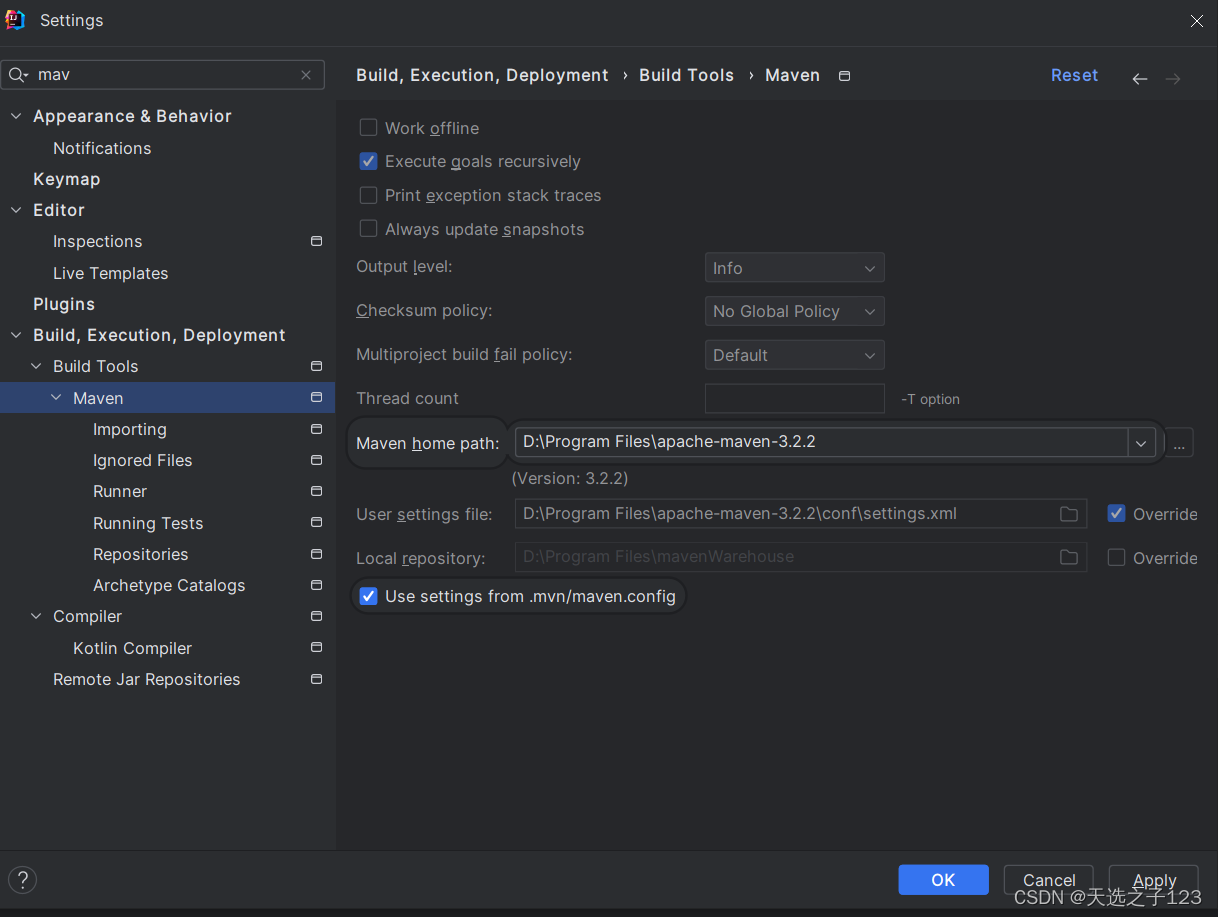Click the project-level icon next to Maven breadcrumb
This screenshot has height=917, width=1218.
(x=844, y=76)
